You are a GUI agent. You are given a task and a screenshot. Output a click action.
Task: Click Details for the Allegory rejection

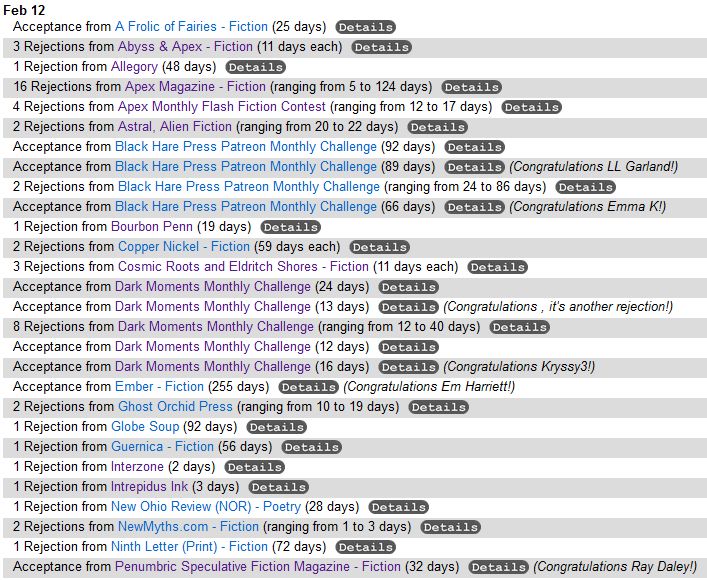[x=255, y=67]
